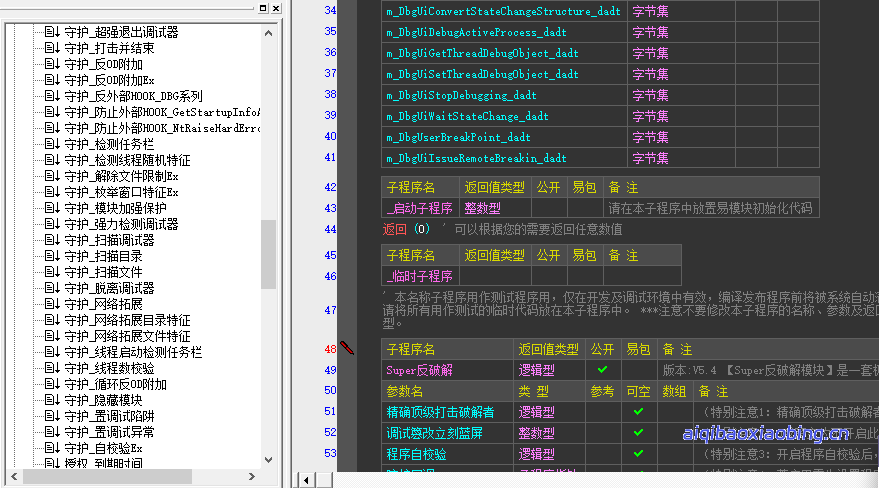Select 守护_模块加强保护 in the tree

[x=115, y=208]
